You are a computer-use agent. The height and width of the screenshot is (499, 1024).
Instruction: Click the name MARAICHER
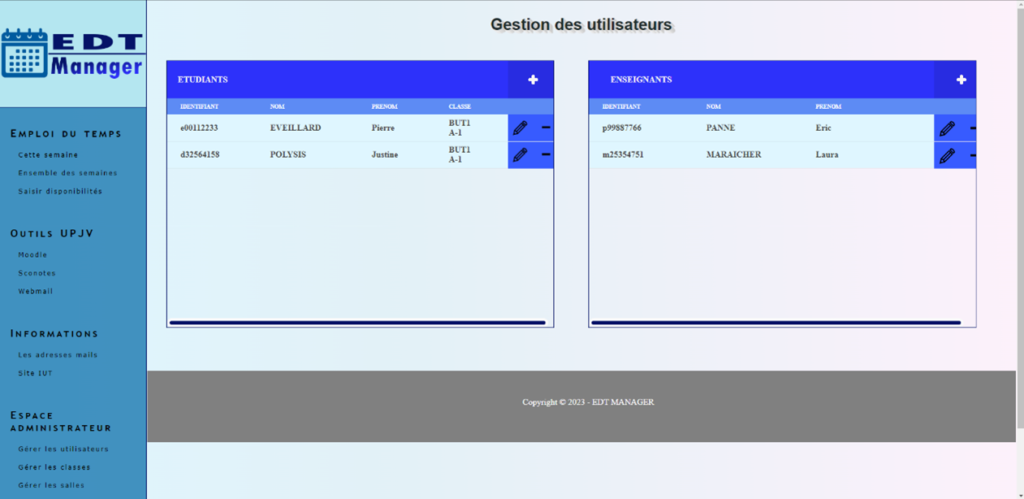733,155
